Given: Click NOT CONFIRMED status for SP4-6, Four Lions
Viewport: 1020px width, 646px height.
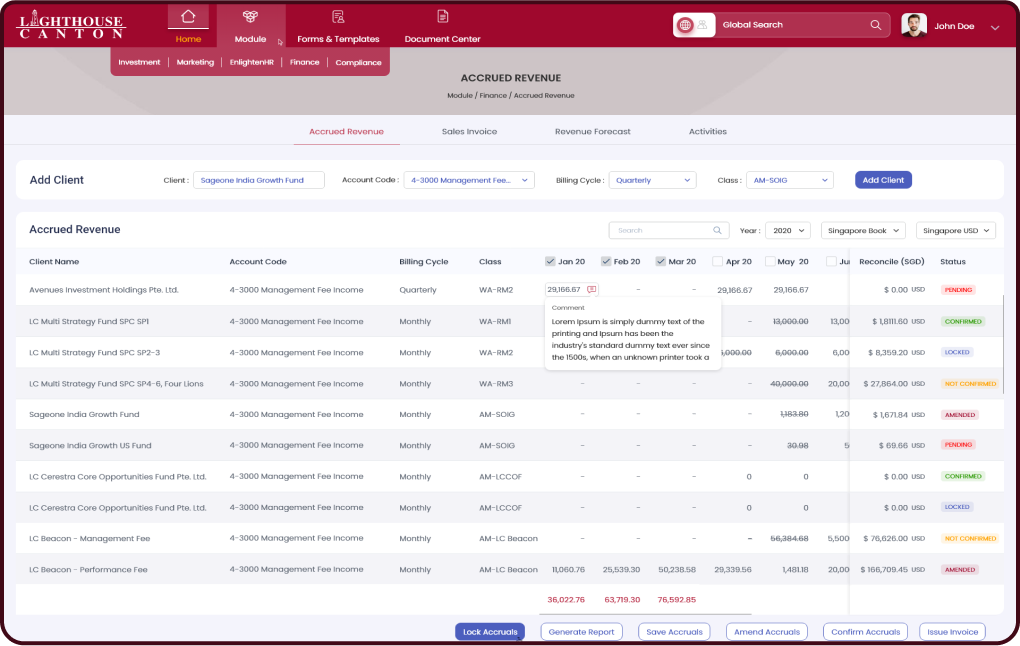Looking at the screenshot, I should coord(970,384).
